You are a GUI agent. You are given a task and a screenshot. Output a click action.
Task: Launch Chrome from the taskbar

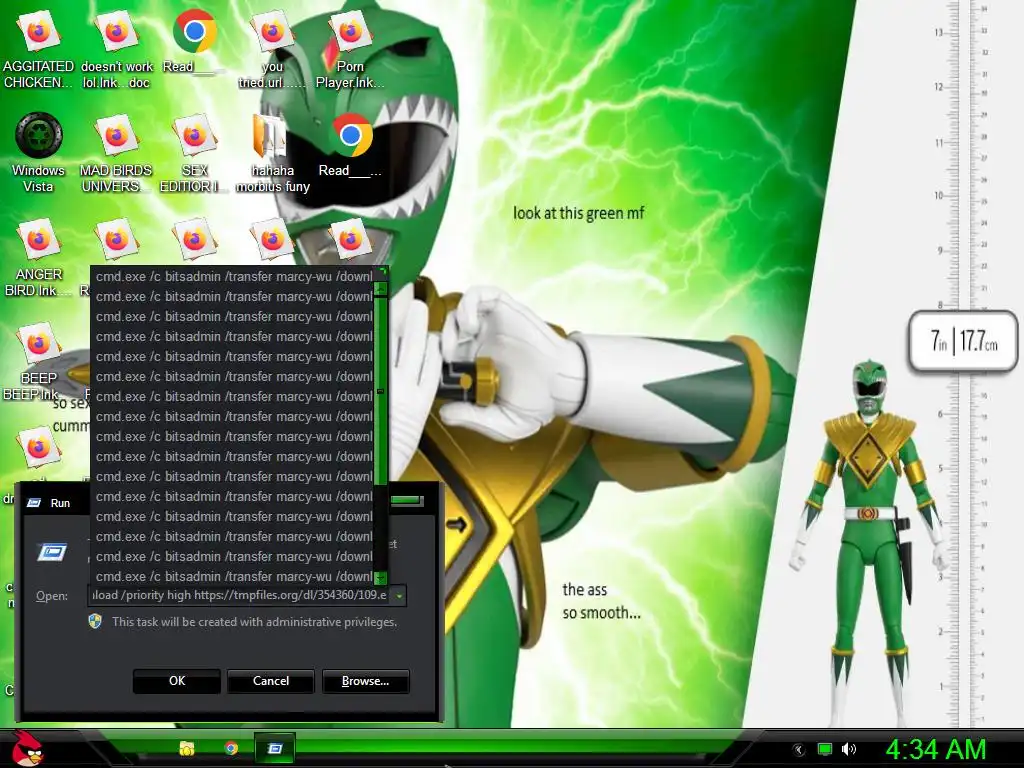pyautogui.click(x=231, y=748)
